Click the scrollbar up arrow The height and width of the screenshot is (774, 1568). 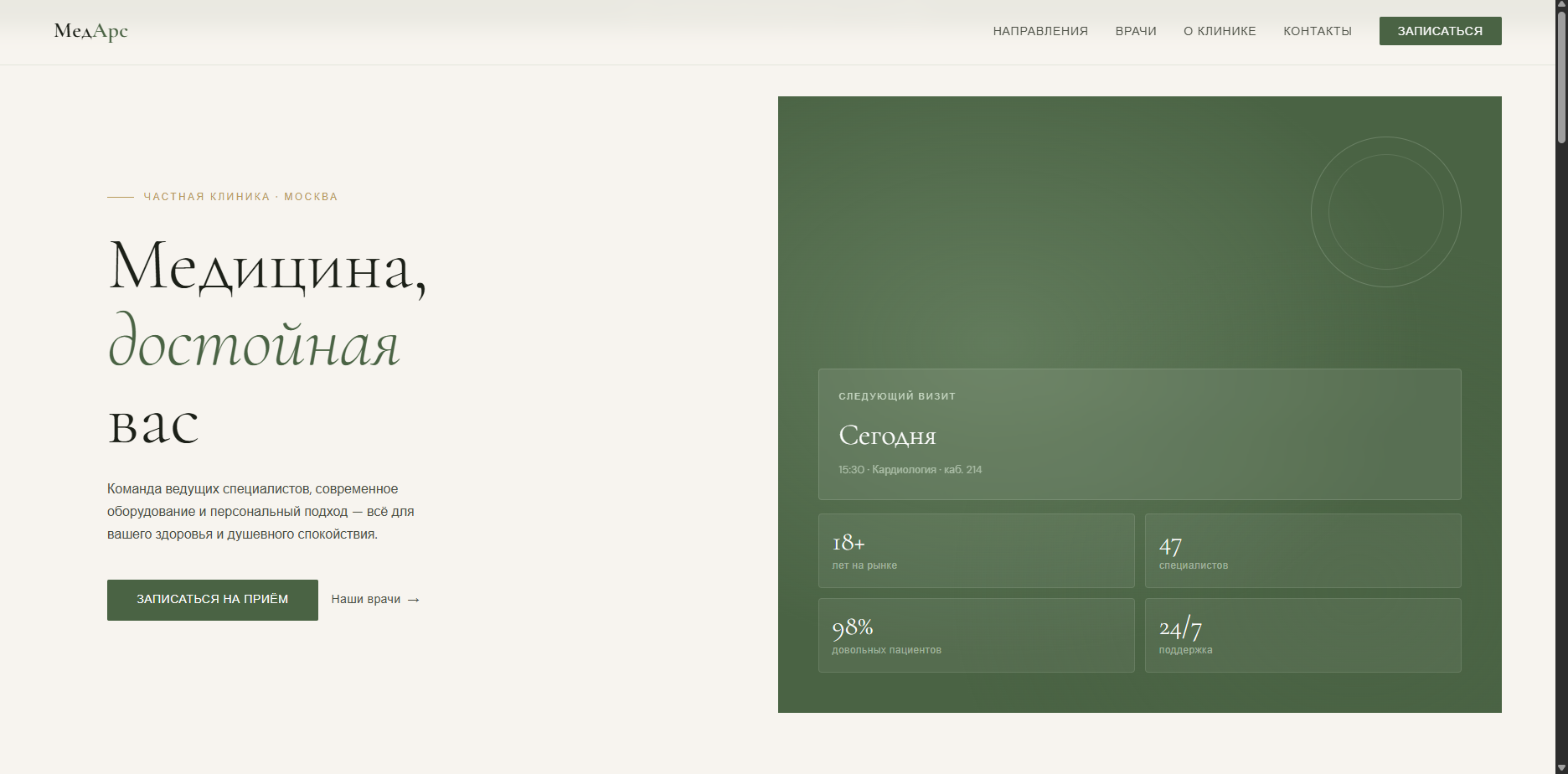1561,5
